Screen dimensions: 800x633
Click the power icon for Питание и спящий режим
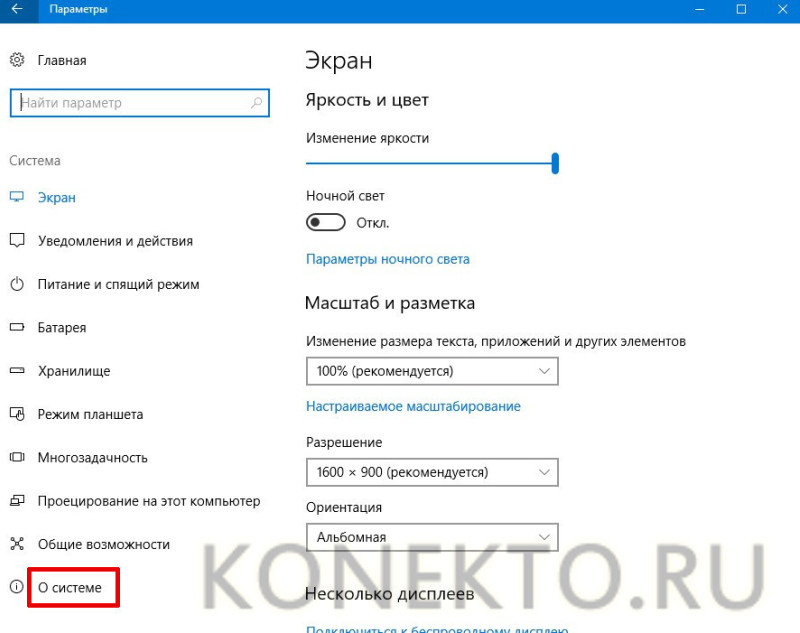17,284
